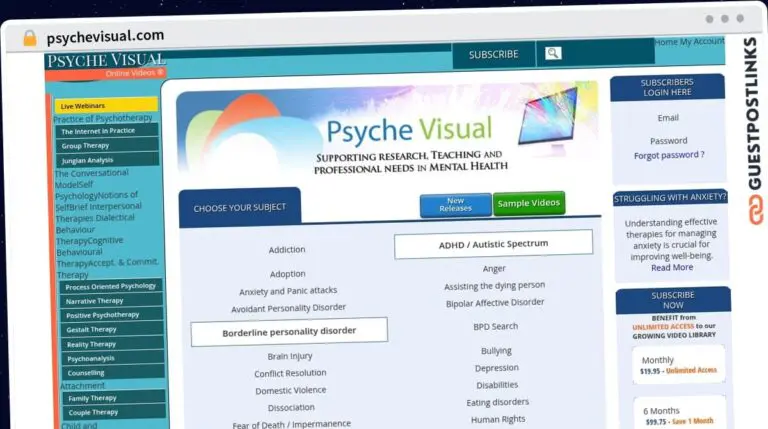Open the My Account link

(702, 41)
